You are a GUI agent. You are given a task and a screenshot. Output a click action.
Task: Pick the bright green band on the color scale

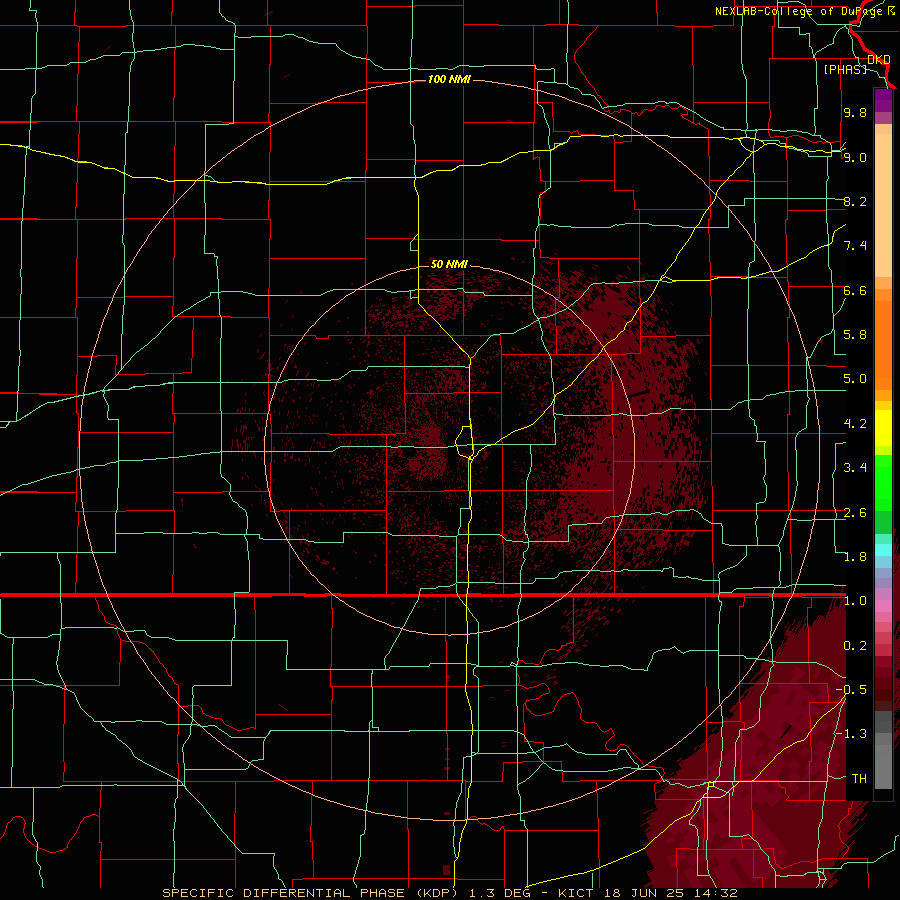tap(883, 483)
